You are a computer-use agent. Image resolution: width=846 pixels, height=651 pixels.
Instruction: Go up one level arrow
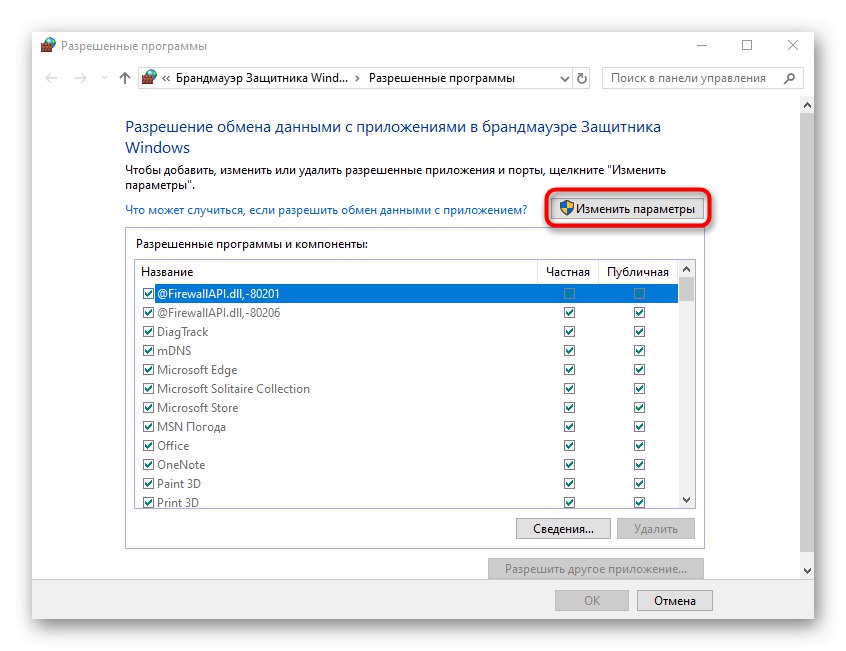point(125,78)
